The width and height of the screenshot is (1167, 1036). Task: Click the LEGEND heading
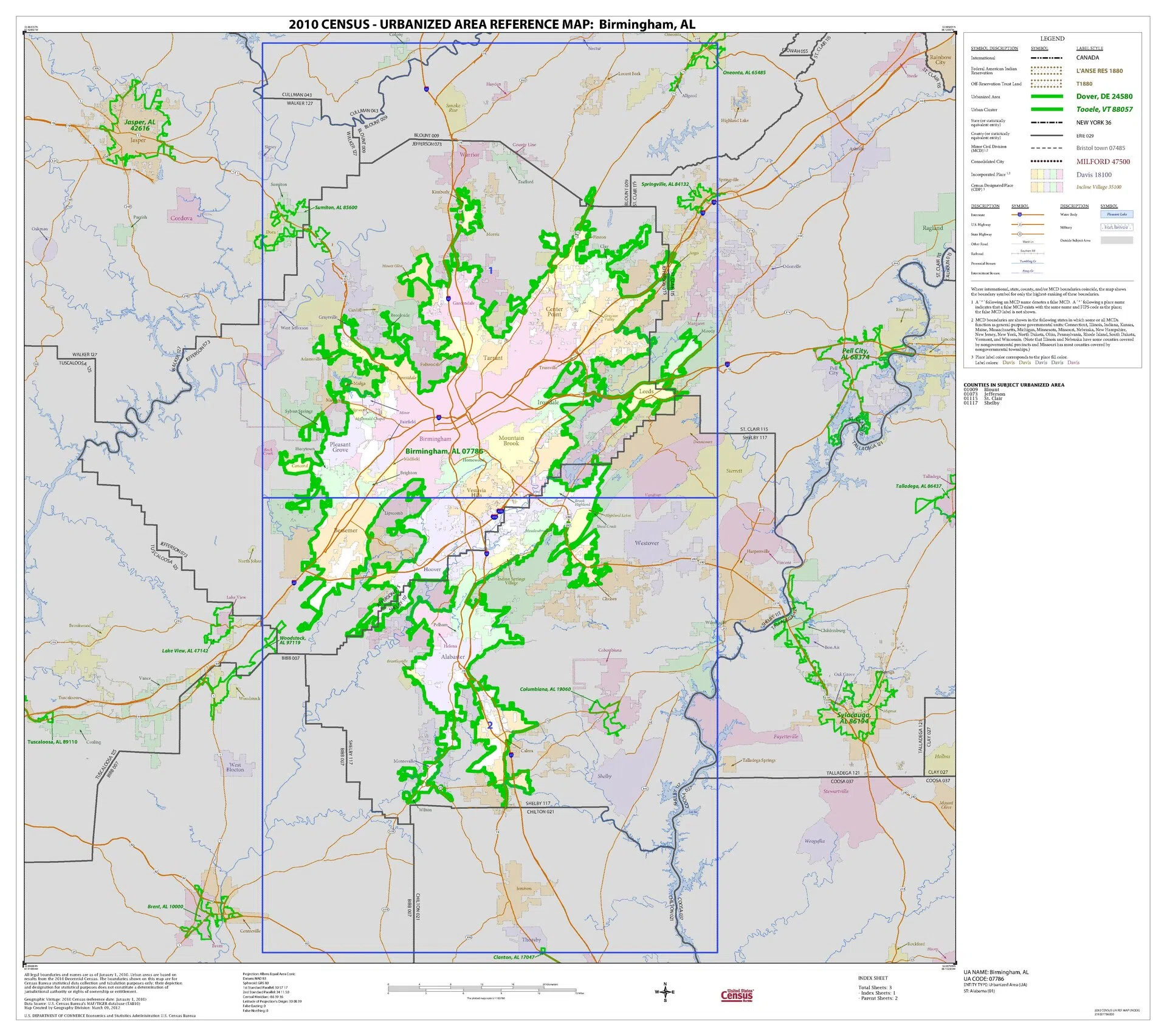click(1052, 39)
